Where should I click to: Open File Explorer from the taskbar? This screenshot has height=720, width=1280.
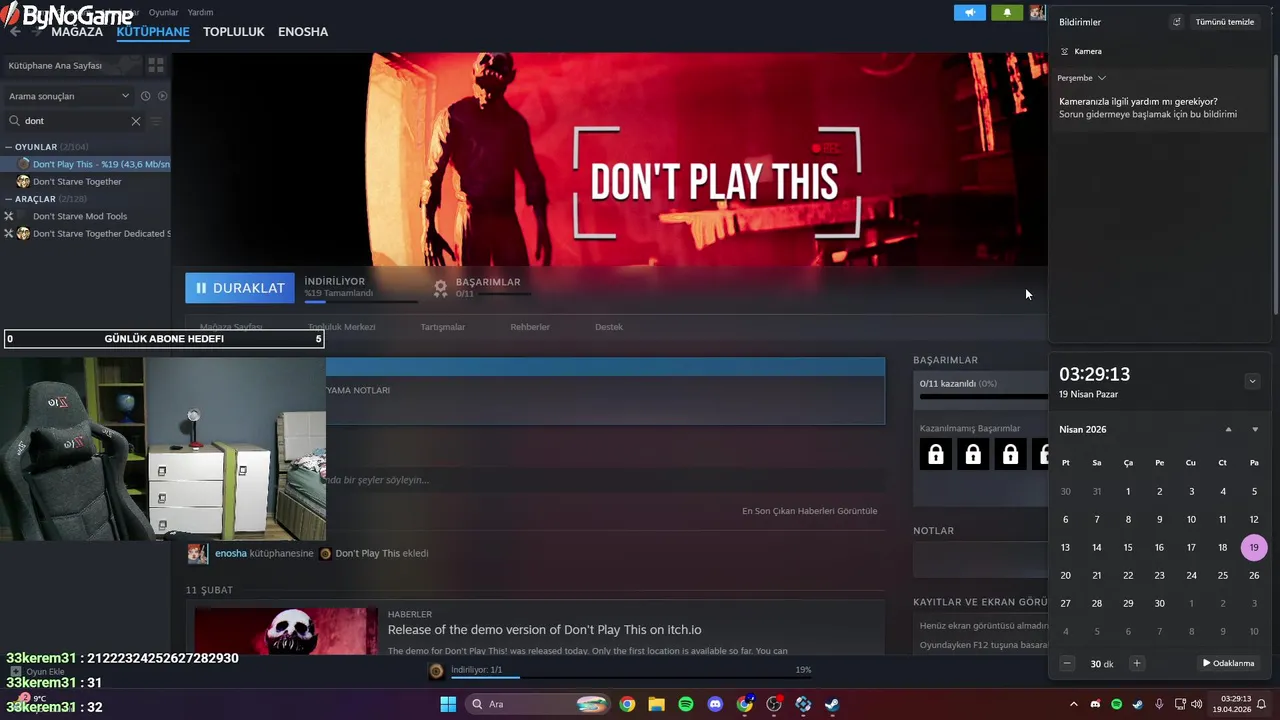click(656, 704)
